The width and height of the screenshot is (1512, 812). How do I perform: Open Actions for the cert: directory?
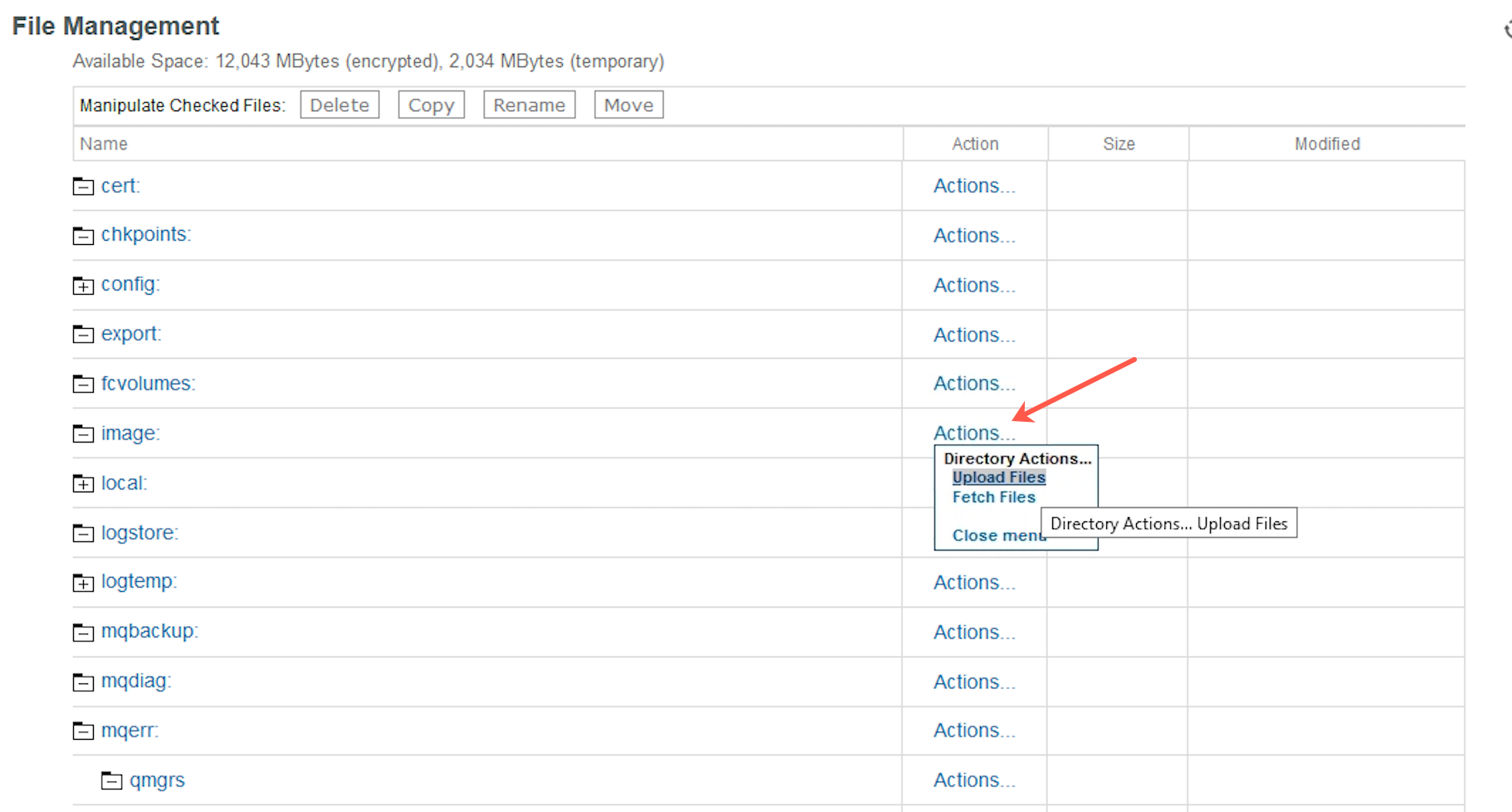974,186
